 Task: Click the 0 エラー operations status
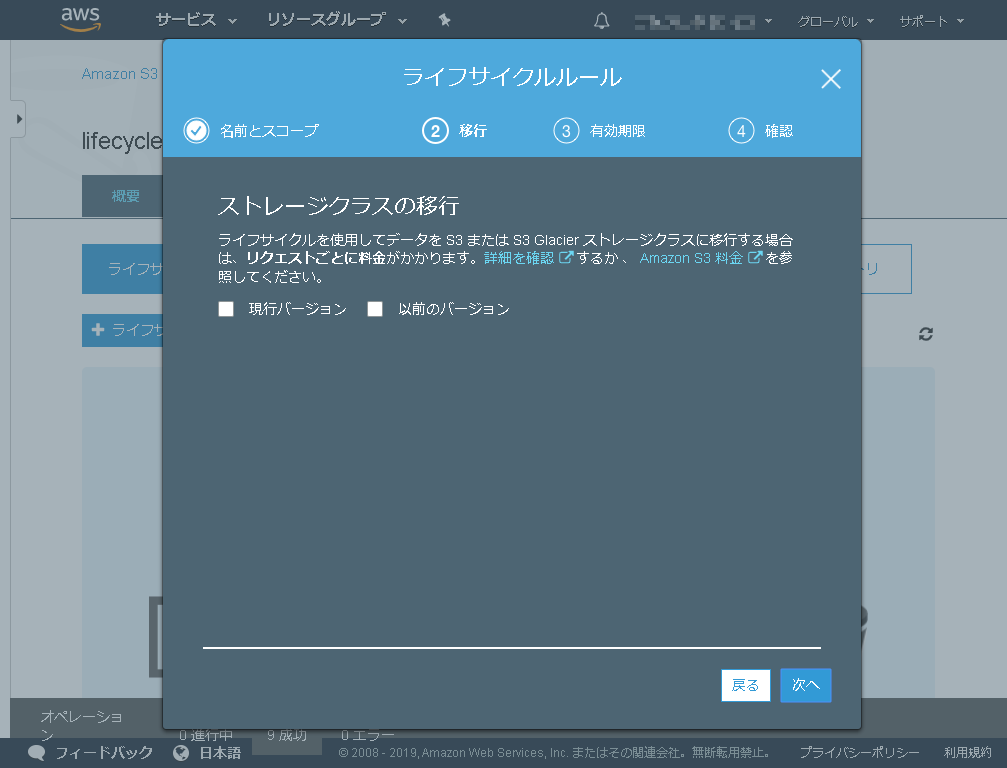tap(367, 735)
